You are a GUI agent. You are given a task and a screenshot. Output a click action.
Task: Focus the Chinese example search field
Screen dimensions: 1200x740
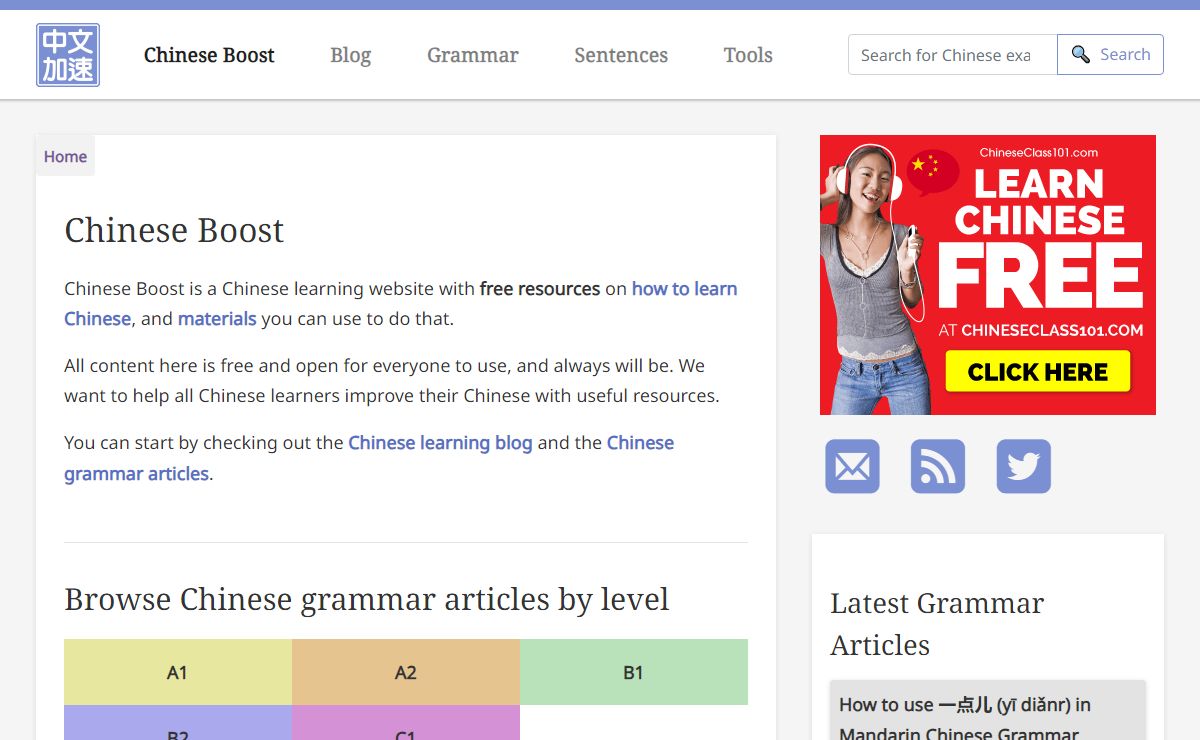coord(953,55)
